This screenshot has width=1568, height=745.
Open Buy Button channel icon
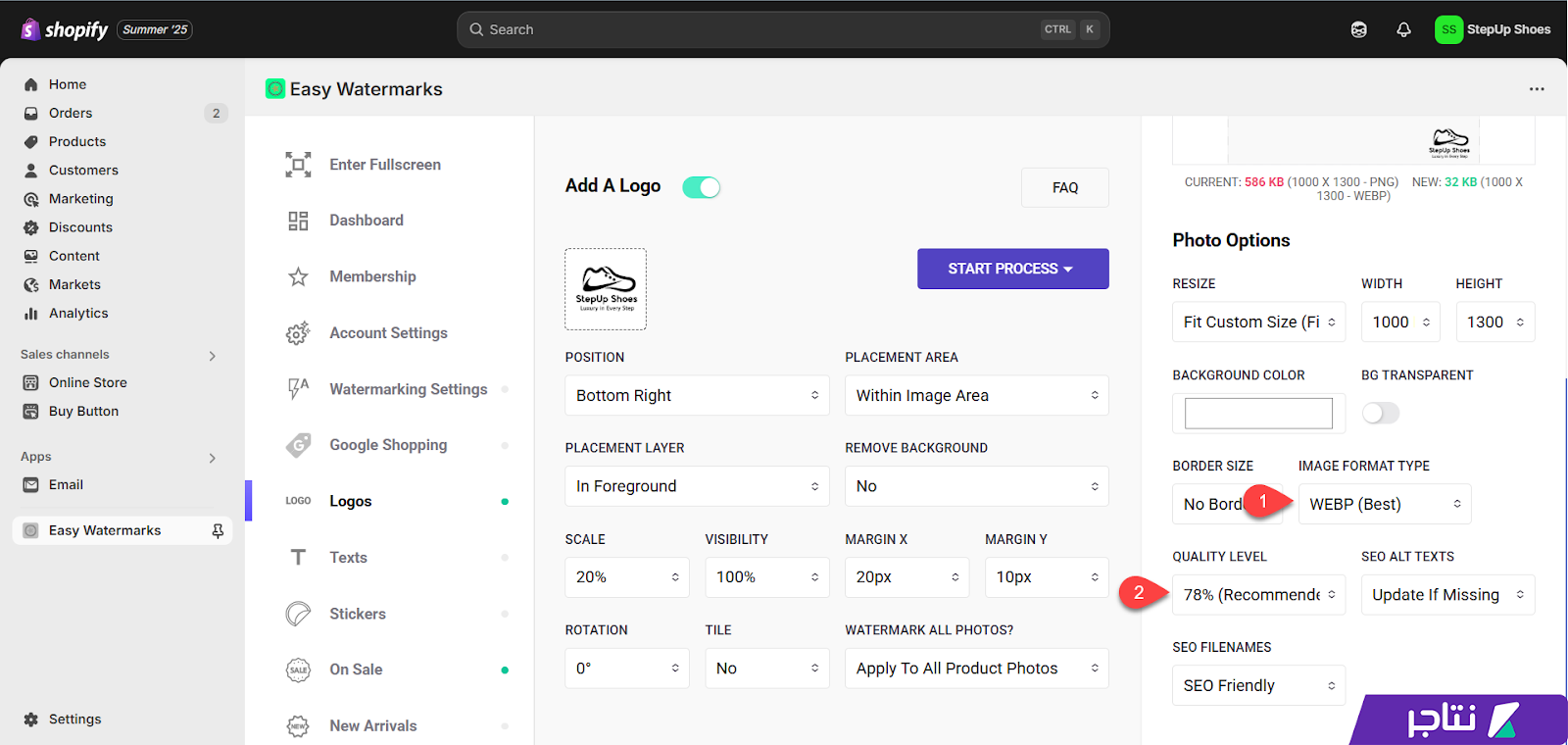[x=30, y=411]
